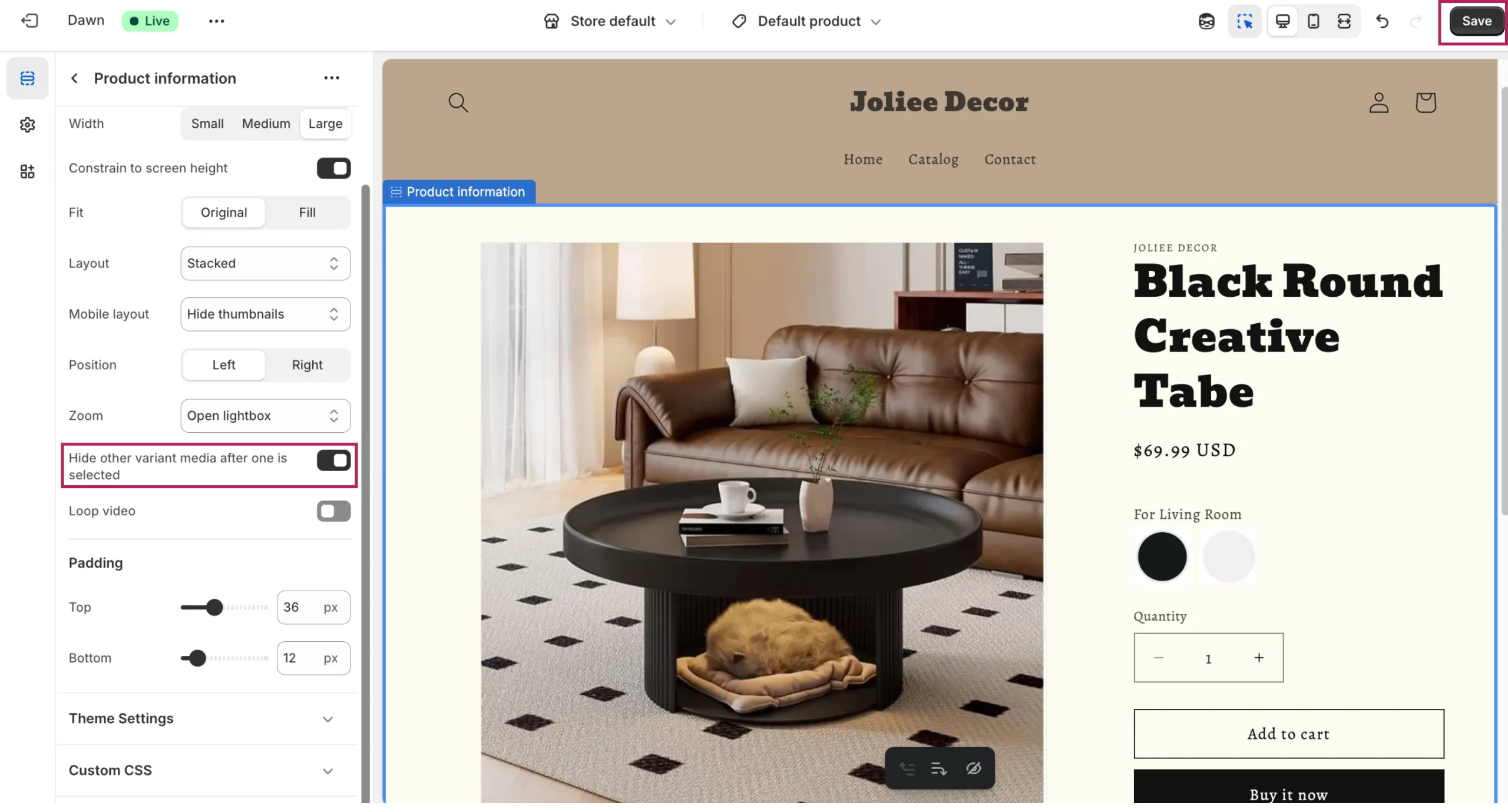Undo the last change
Image resolution: width=1508 pixels, height=812 pixels.
coord(1382,21)
